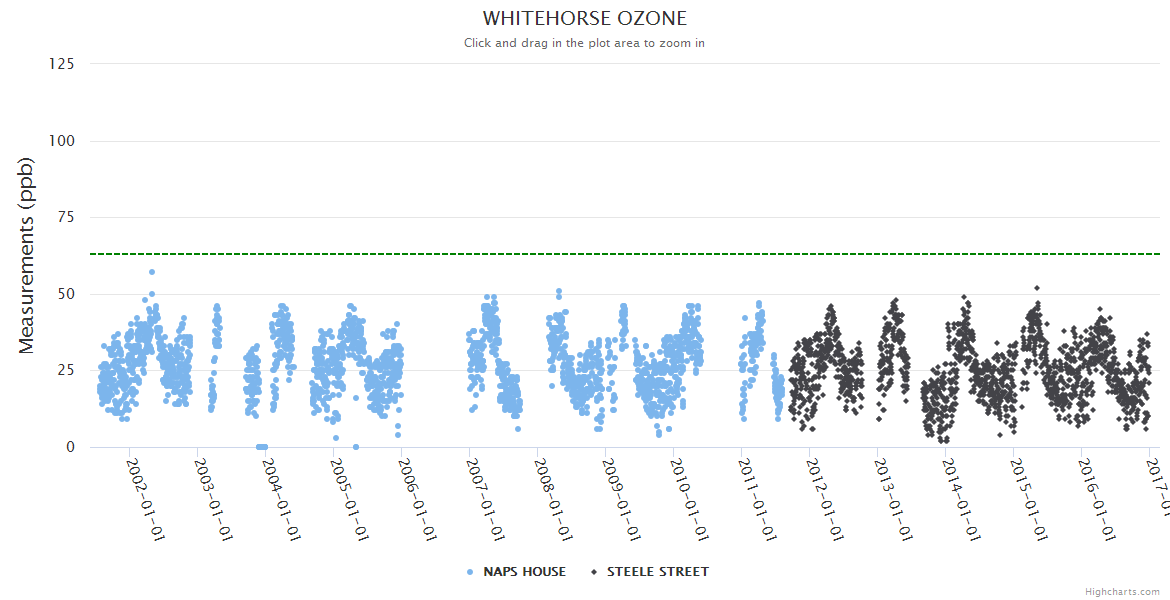Screen dimensions: 1170x600
Task: Open the Highcharts.com credits link
Action: pos(1122,591)
